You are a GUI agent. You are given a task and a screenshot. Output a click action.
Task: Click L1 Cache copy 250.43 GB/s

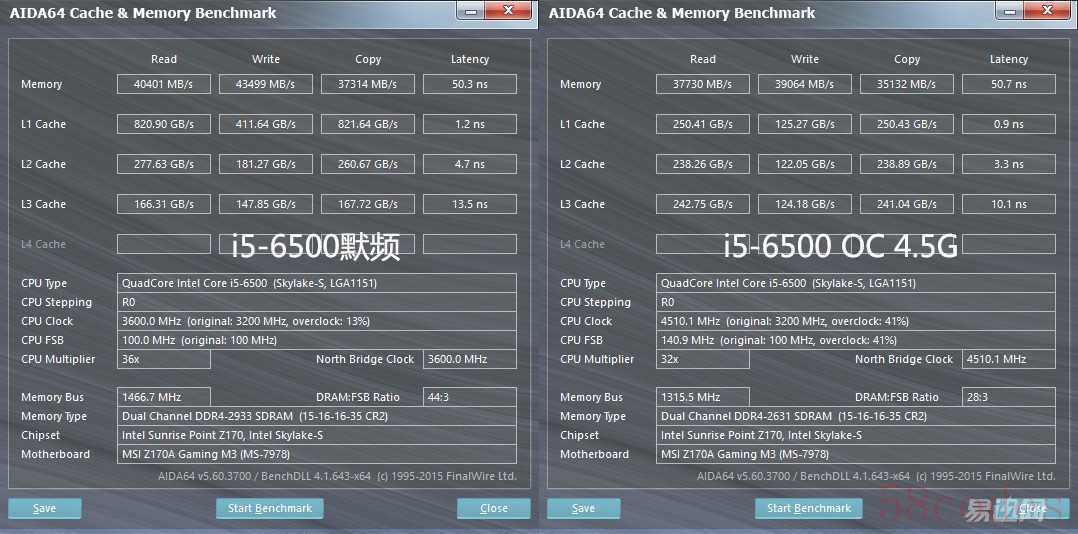click(x=907, y=124)
